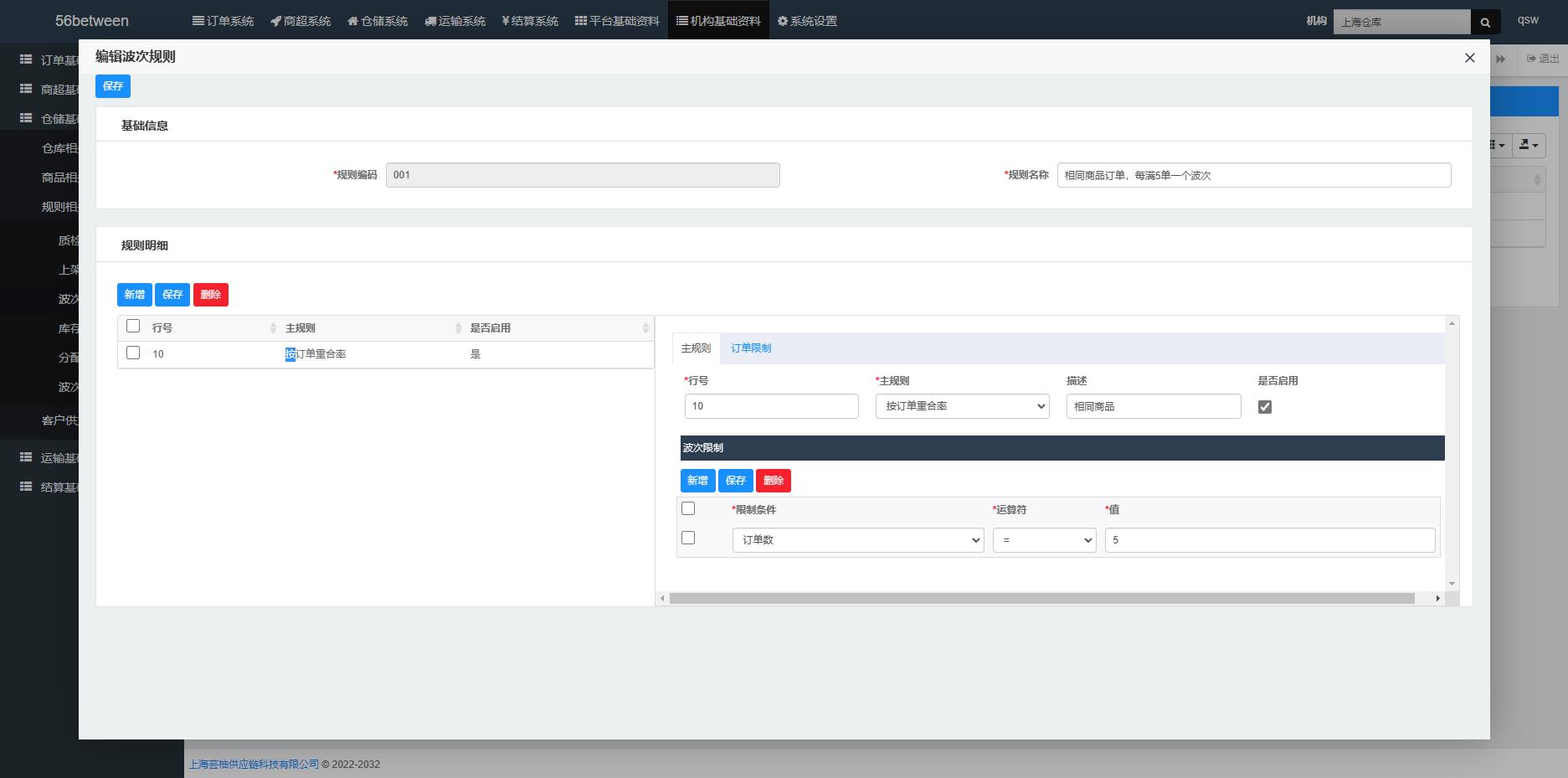Open the 系统设置 top menu

[x=807, y=21]
